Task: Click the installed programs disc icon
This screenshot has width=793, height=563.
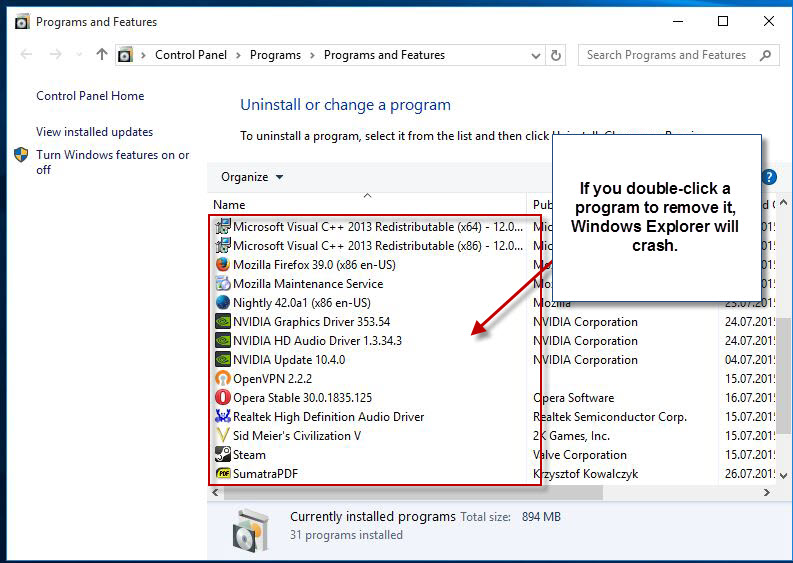Action: (251, 530)
